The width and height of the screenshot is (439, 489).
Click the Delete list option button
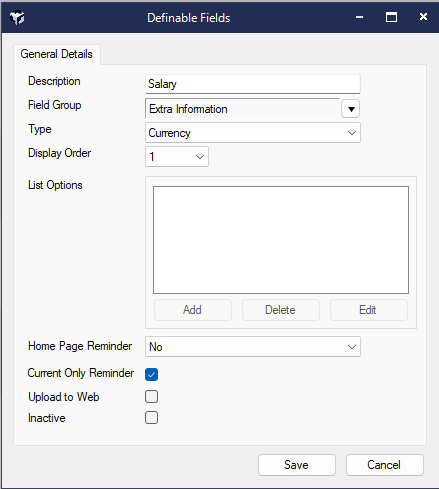[x=280, y=310]
